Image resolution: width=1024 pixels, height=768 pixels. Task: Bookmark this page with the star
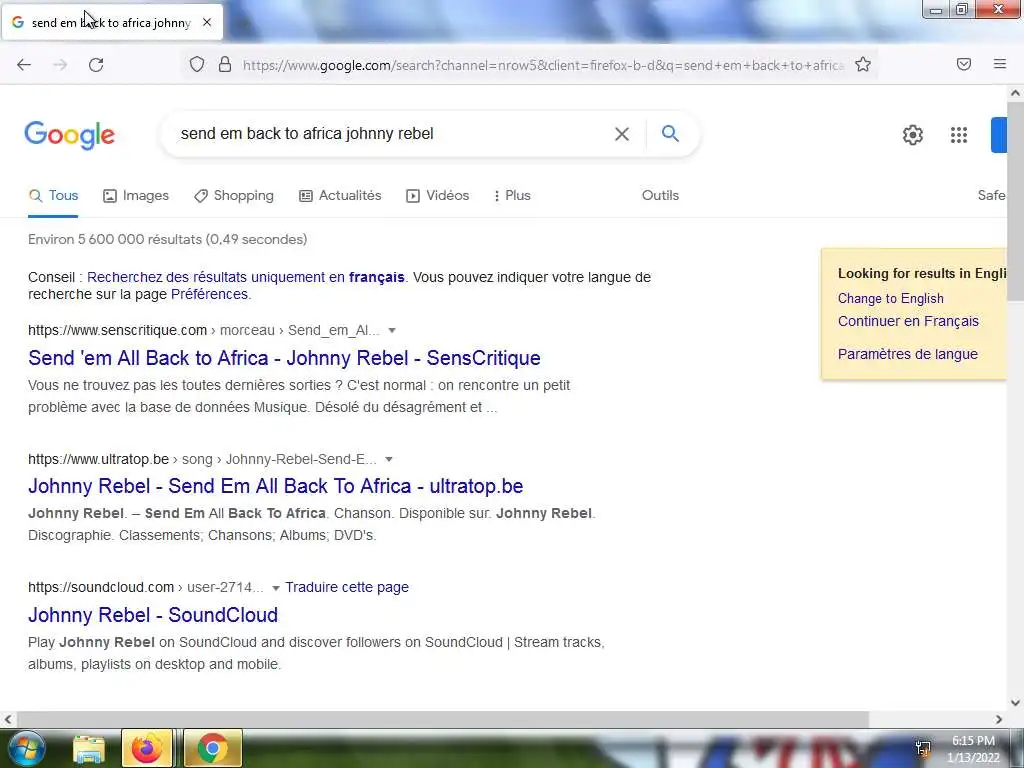click(x=863, y=64)
